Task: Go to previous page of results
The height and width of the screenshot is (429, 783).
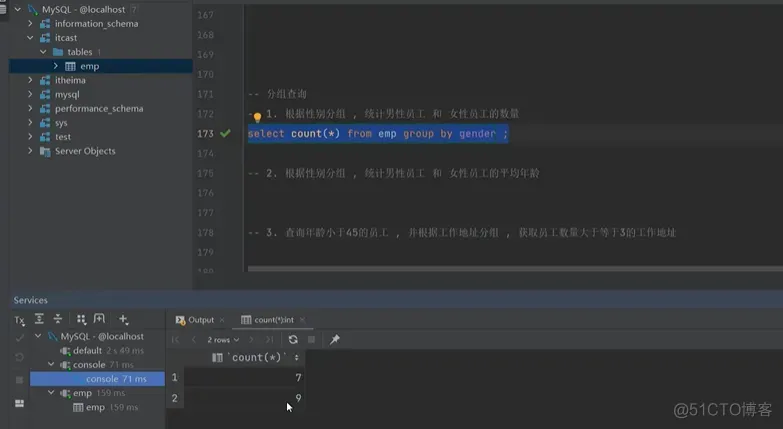Action: coord(194,340)
